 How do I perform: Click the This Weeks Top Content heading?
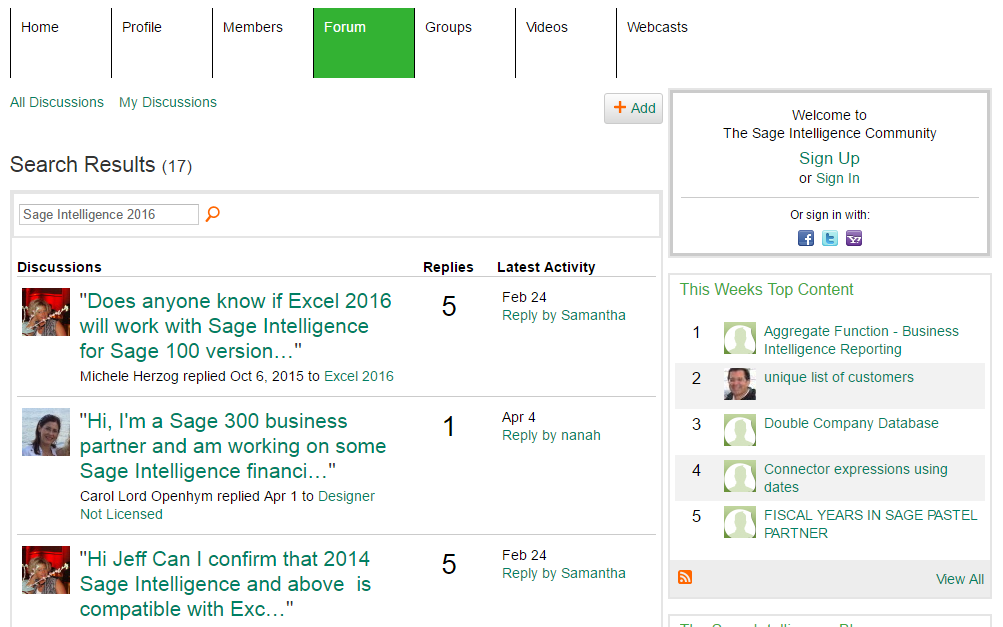pos(766,290)
